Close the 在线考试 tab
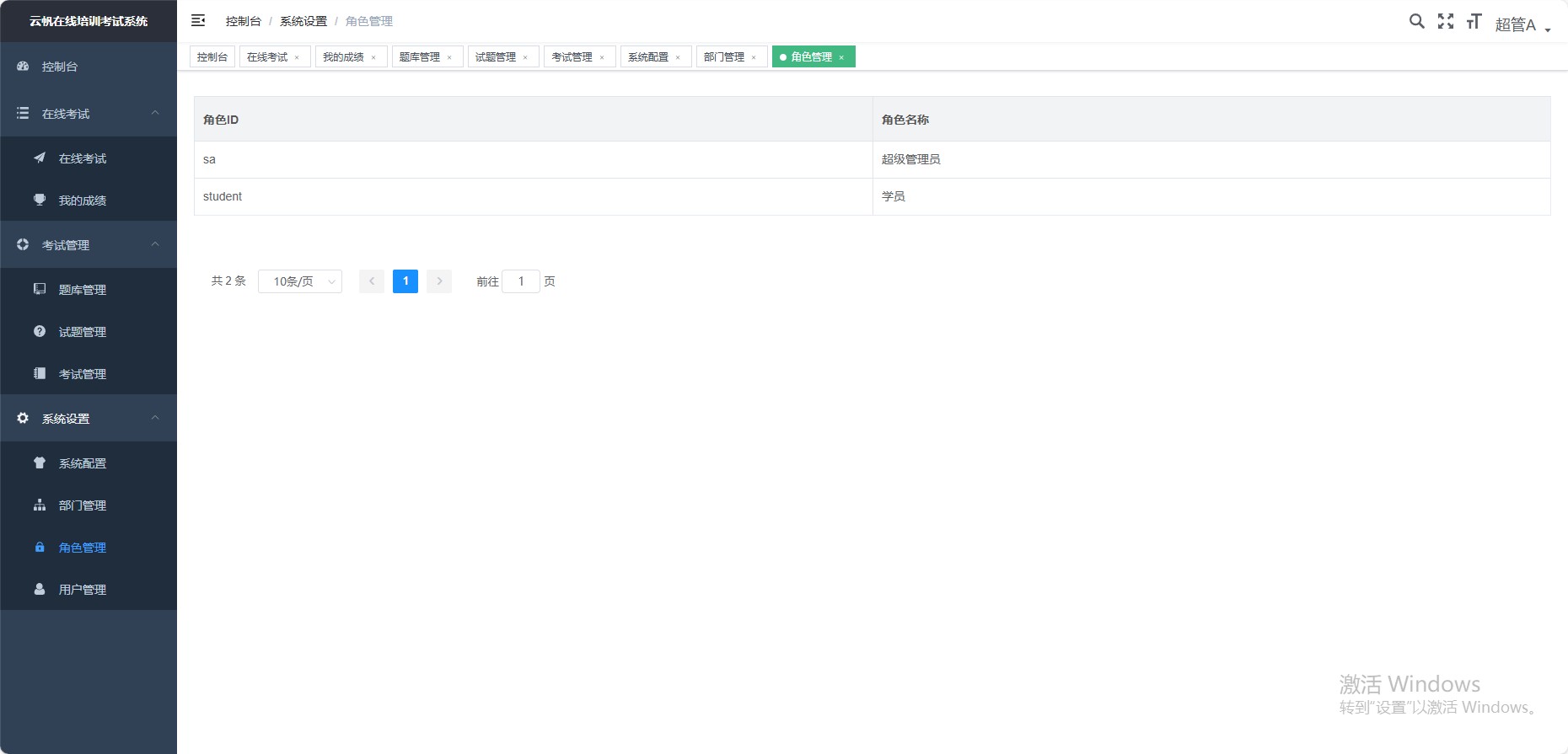1568x754 pixels. pyautogui.click(x=297, y=57)
